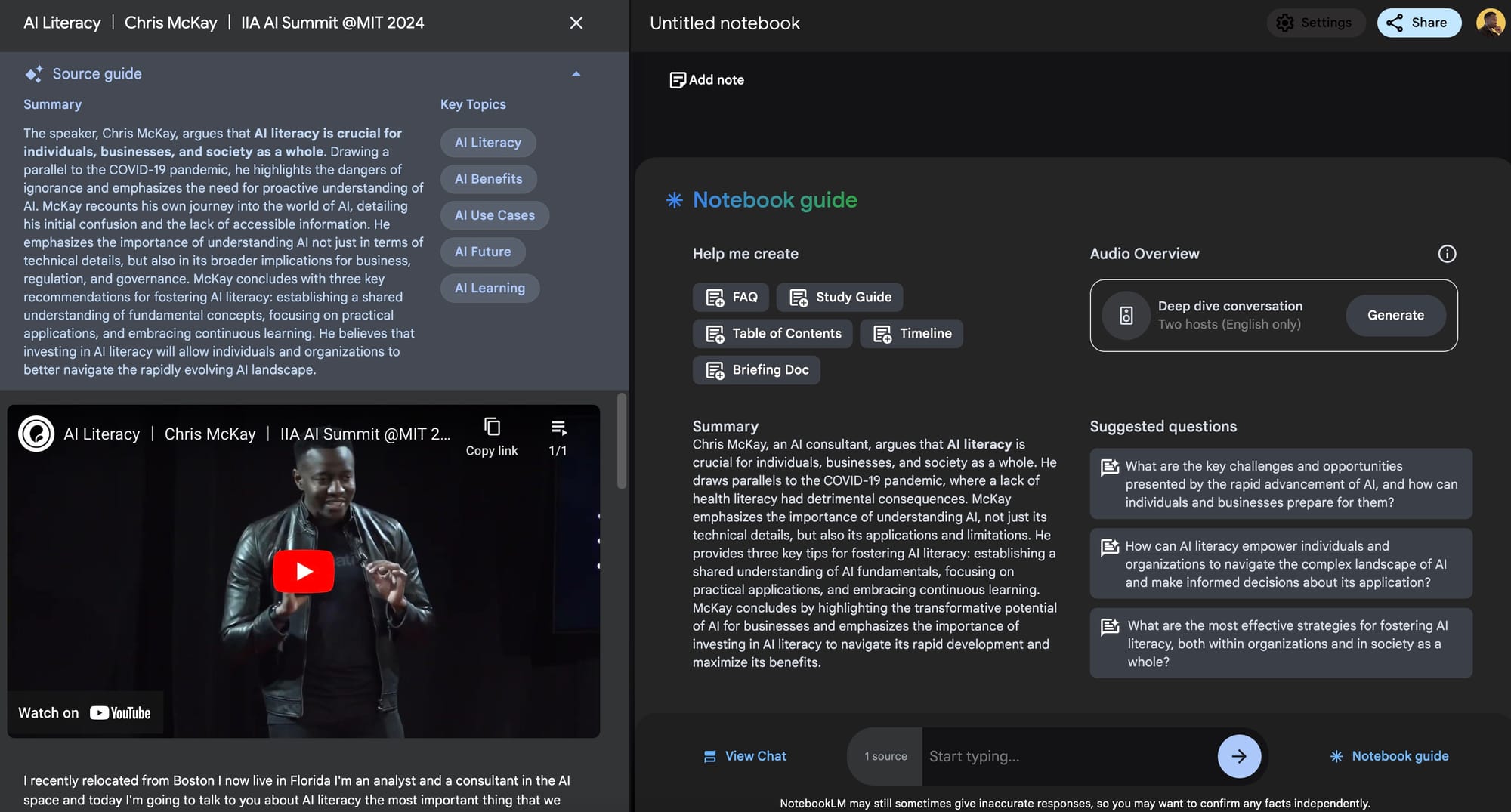Click the 1 source selector
Screen dimensions: 1511x812
tap(885, 756)
